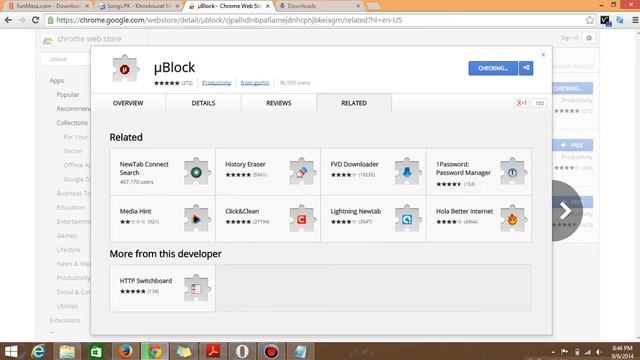
Task: Select Popular in the sidebar
Action: click(x=68, y=95)
